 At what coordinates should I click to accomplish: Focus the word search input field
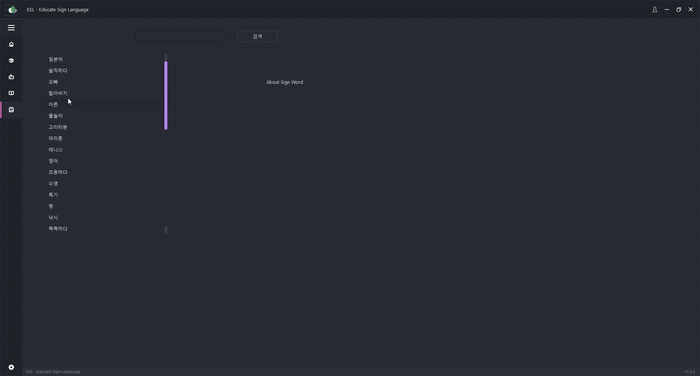pos(181,36)
